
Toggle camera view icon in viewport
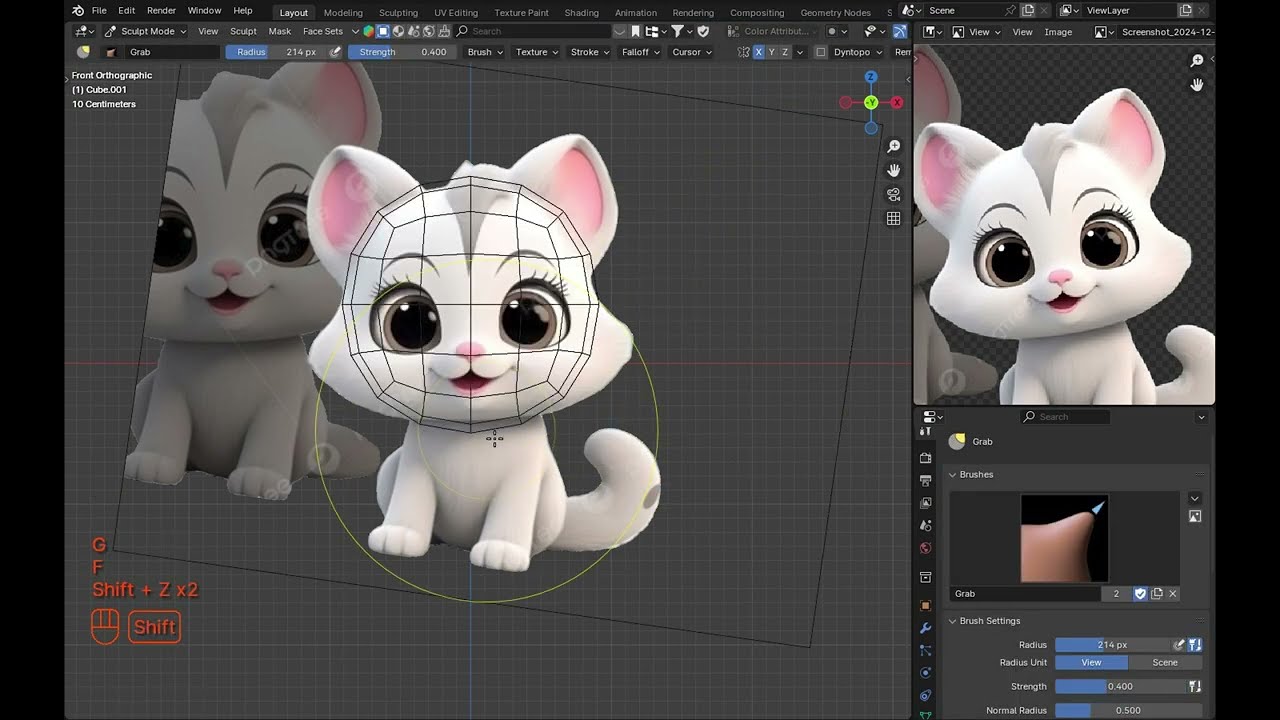(894, 195)
